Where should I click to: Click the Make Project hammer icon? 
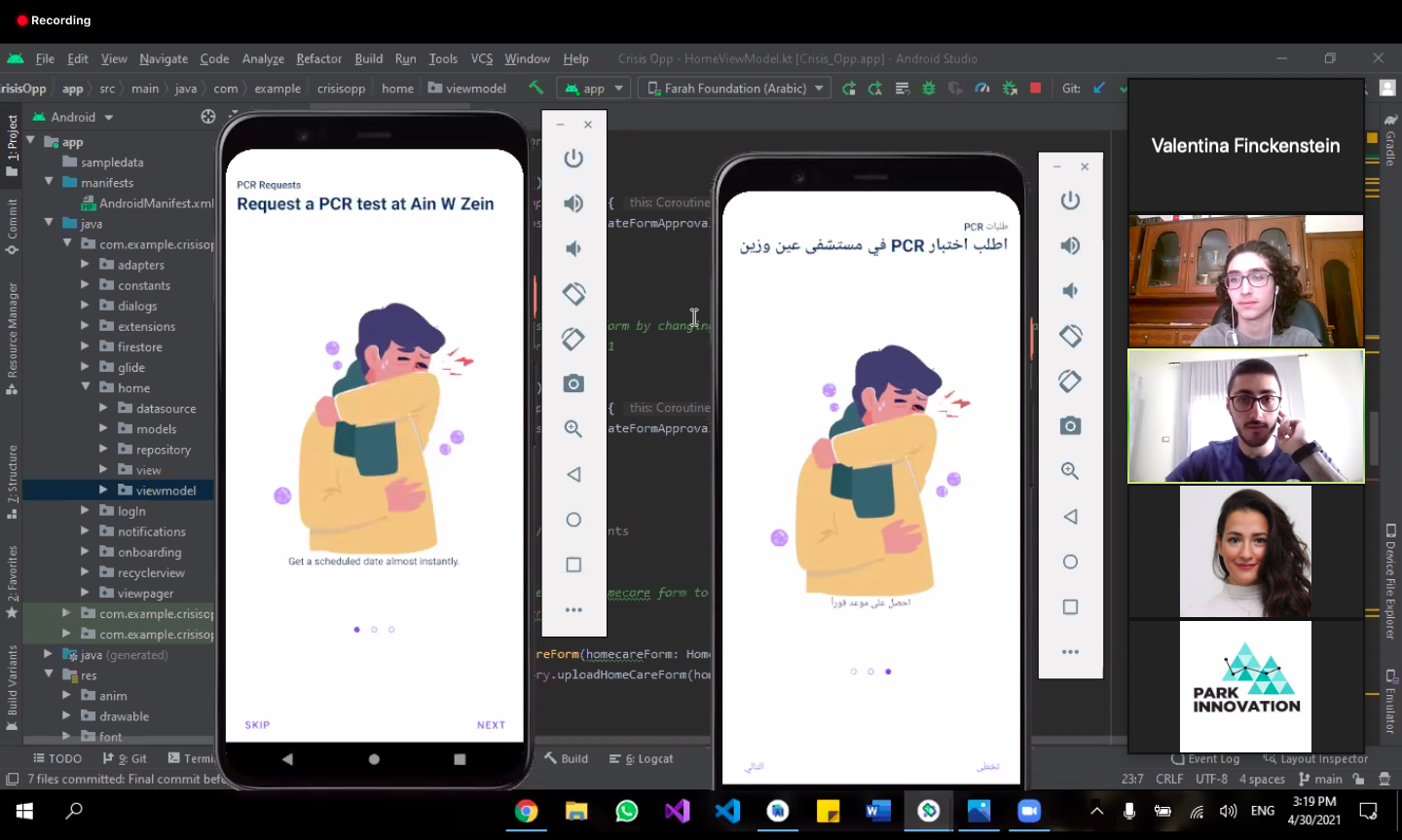click(535, 88)
